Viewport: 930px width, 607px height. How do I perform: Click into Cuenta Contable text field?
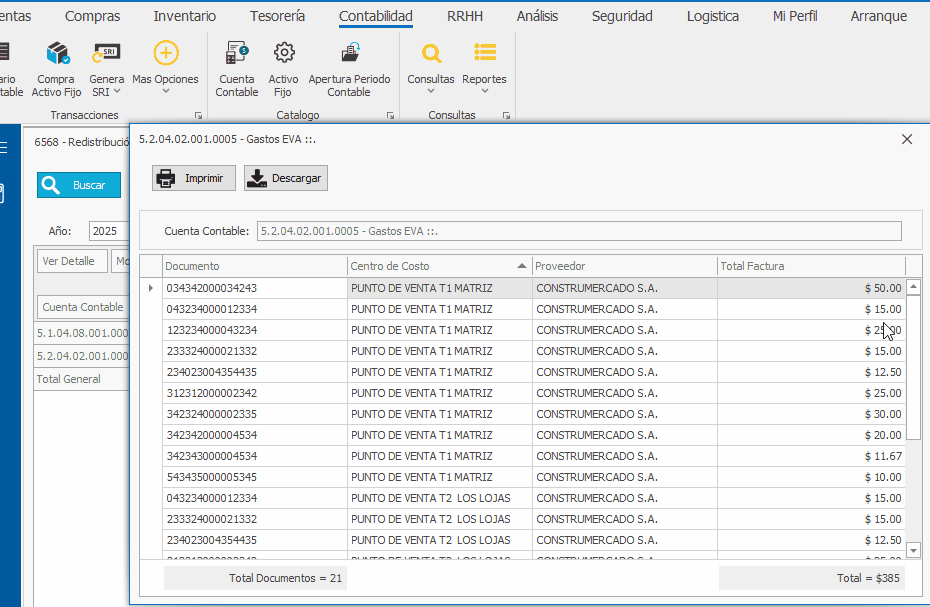579,231
